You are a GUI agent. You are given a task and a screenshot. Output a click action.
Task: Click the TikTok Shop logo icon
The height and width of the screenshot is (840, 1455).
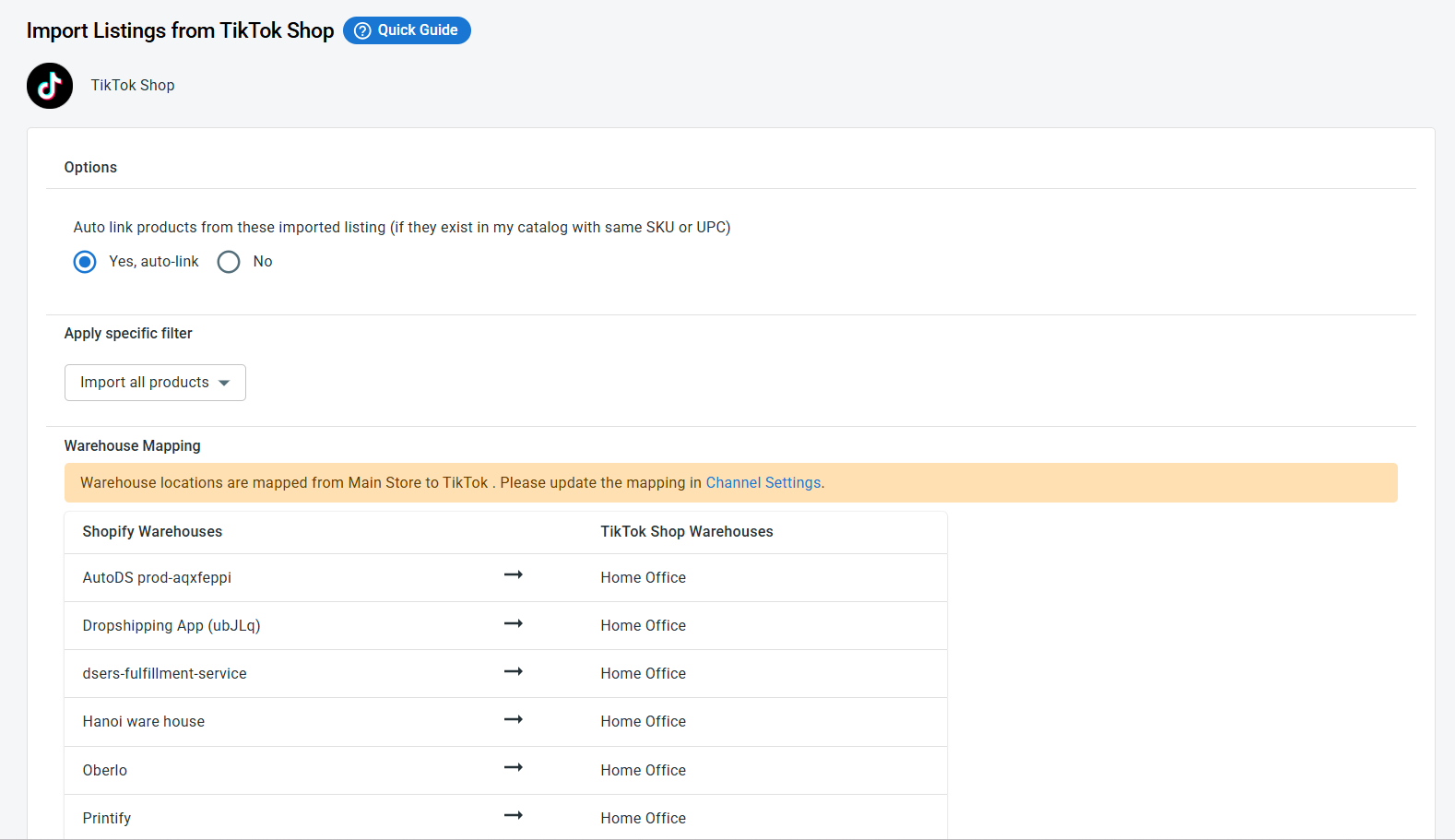[50, 86]
